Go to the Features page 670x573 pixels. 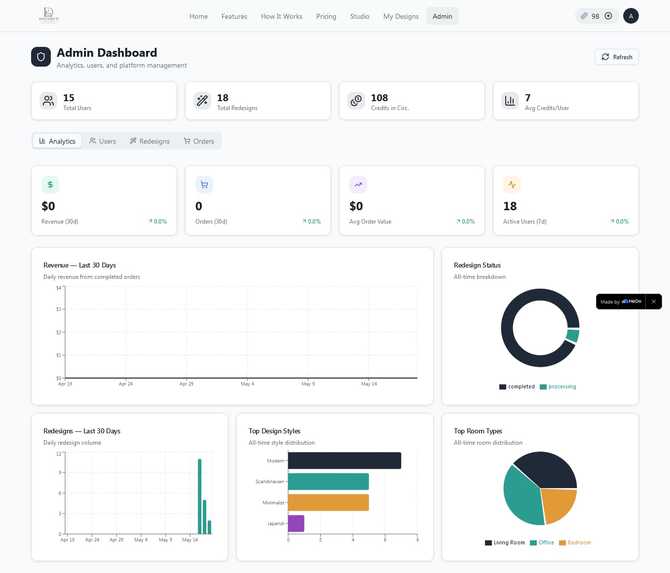click(x=234, y=16)
